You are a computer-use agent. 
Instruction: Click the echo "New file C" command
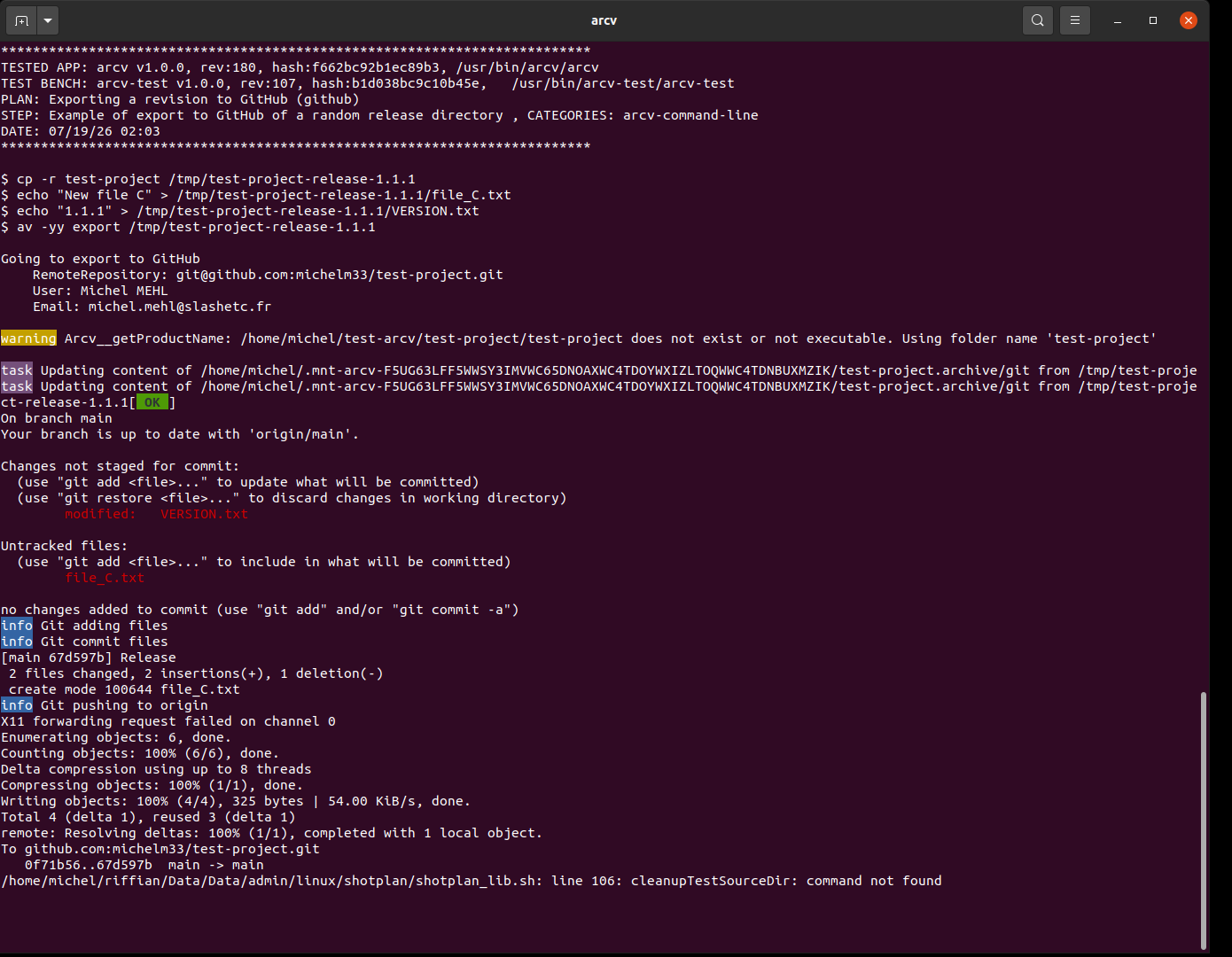tap(256, 195)
